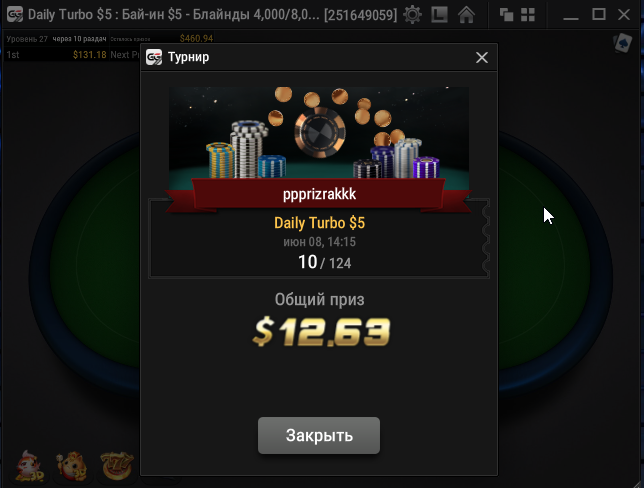The height and width of the screenshot is (488, 644).
Task: Open the 3D fish game icon
Action: [x=30, y=466]
